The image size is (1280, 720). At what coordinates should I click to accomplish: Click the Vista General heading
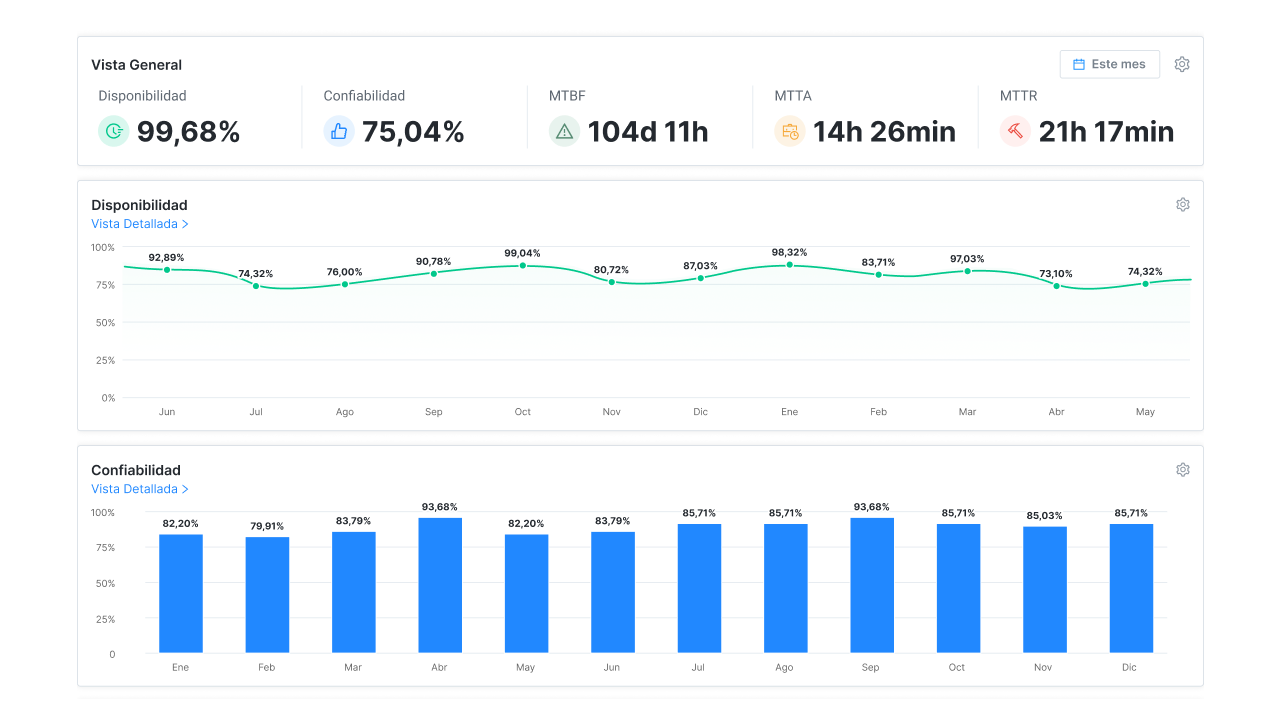[137, 65]
